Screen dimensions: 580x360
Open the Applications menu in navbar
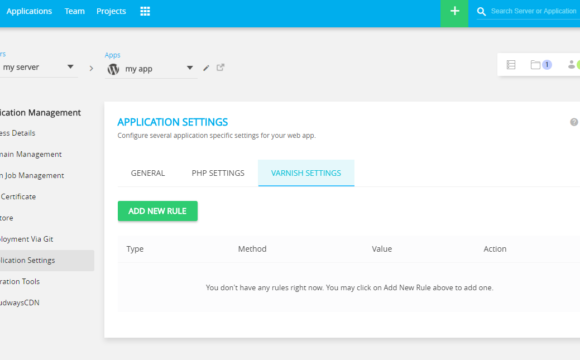click(29, 11)
